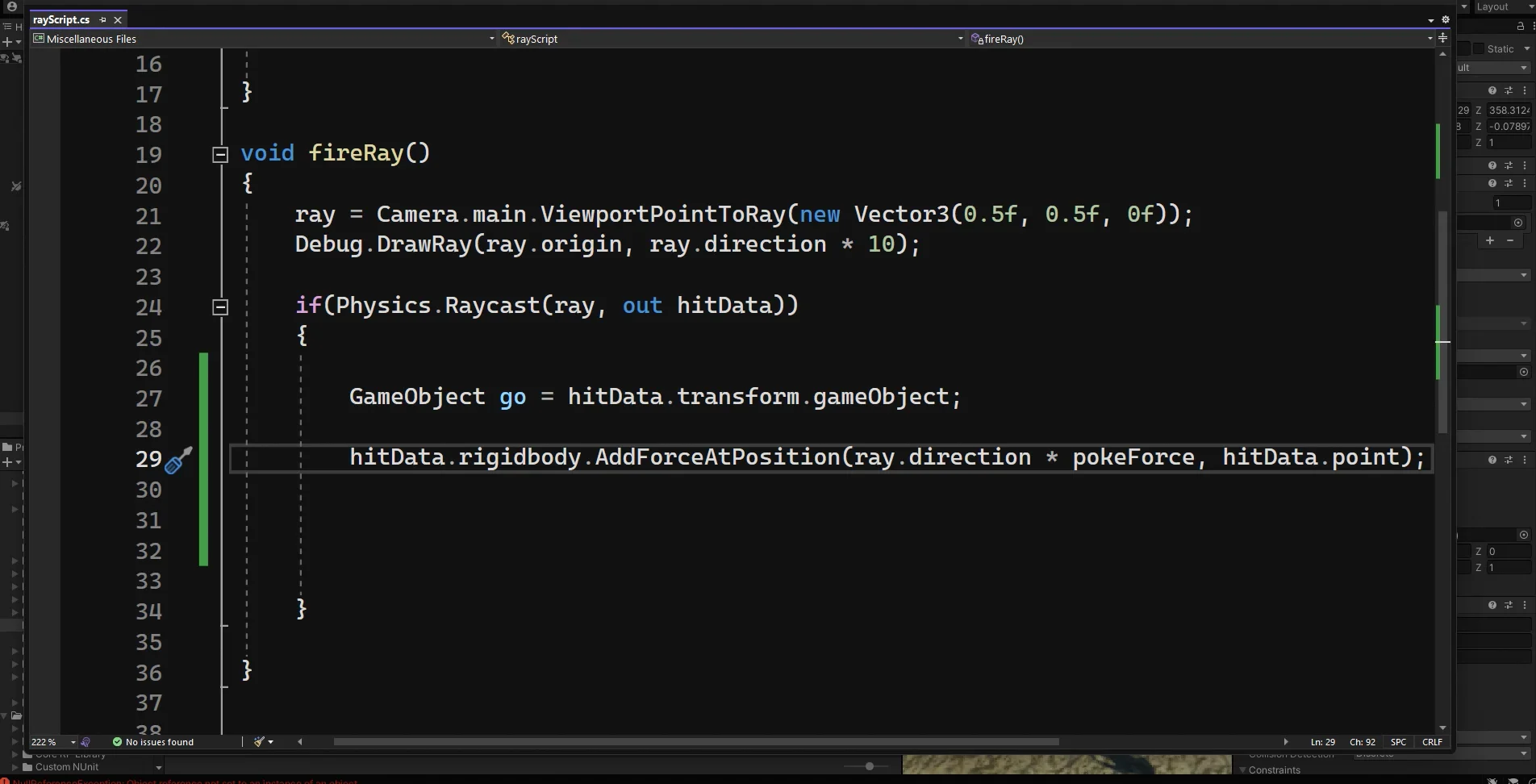Open the fireRay() member dropdown

[x=1430, y=39]
